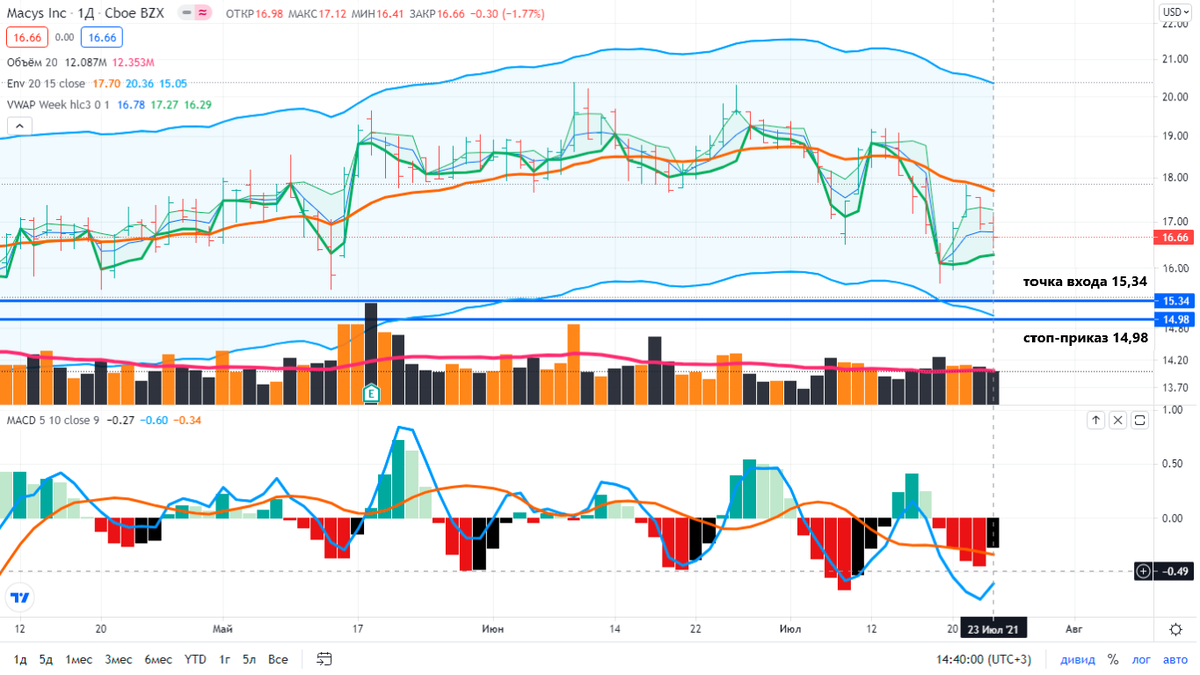Select the 5л time range
This screenshot has width=1200, height=675.
click(251, 659)
